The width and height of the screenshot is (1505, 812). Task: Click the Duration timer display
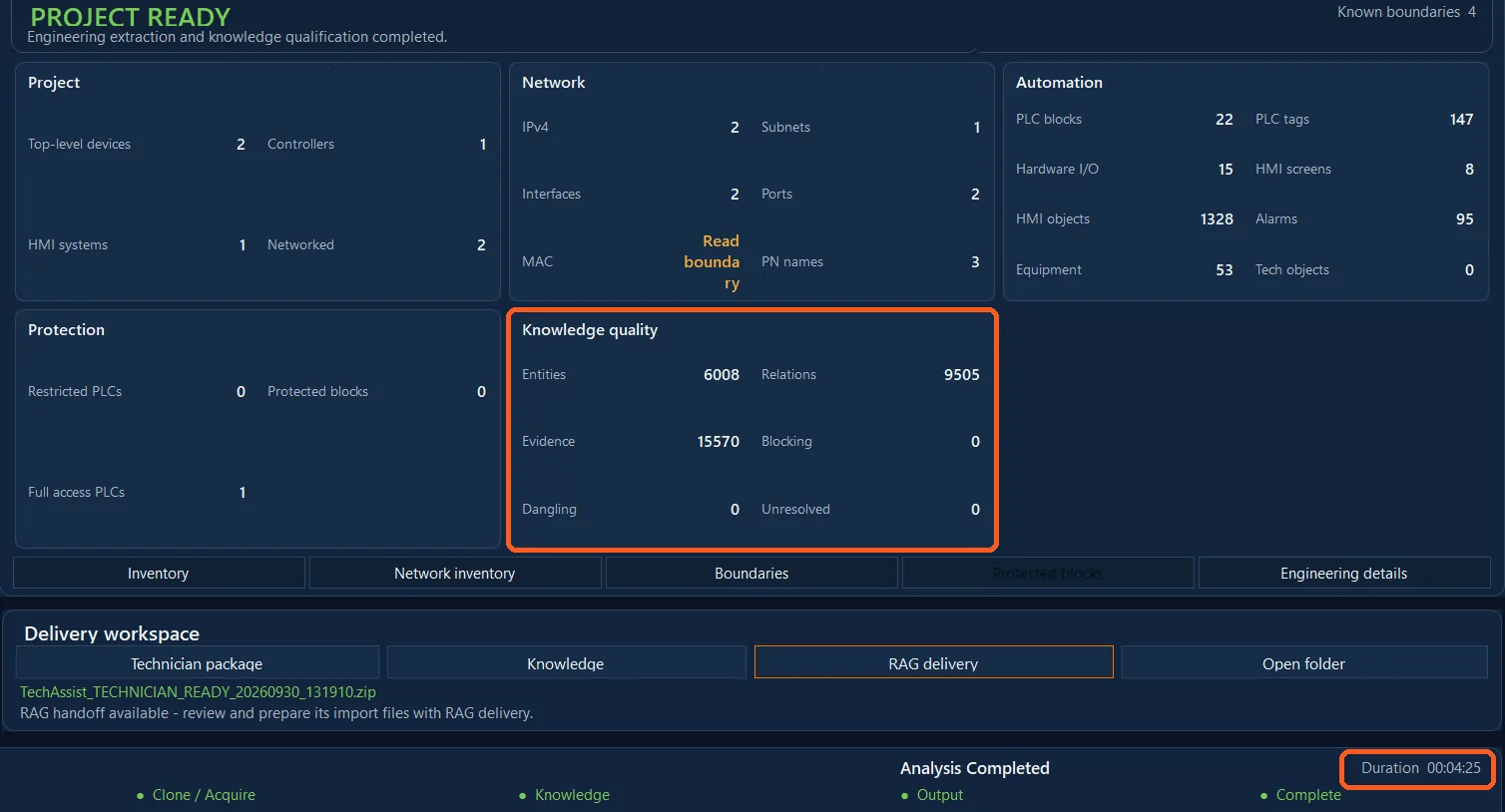(x=1421, y=768)
